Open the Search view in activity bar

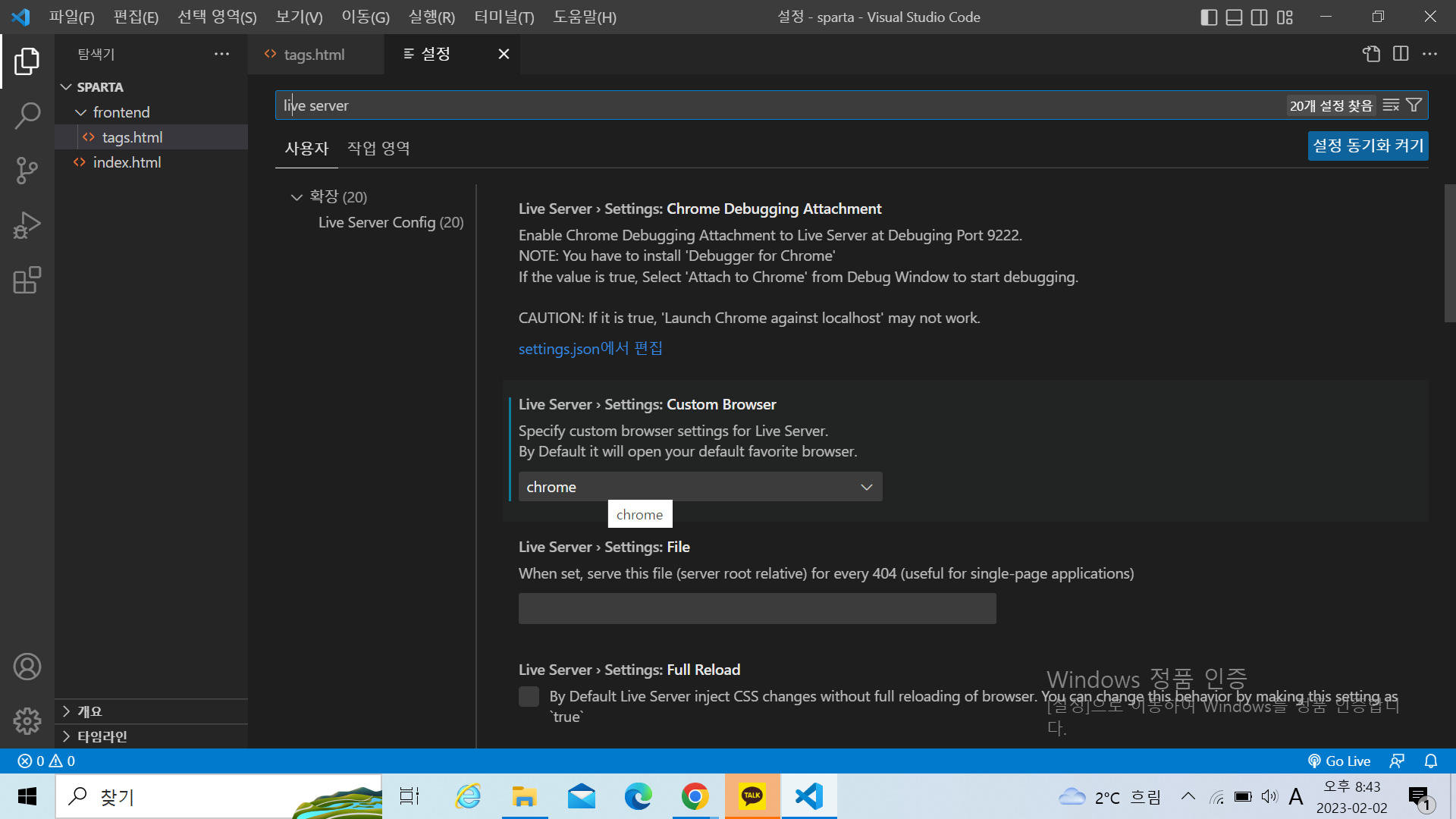tap(27, 116)
